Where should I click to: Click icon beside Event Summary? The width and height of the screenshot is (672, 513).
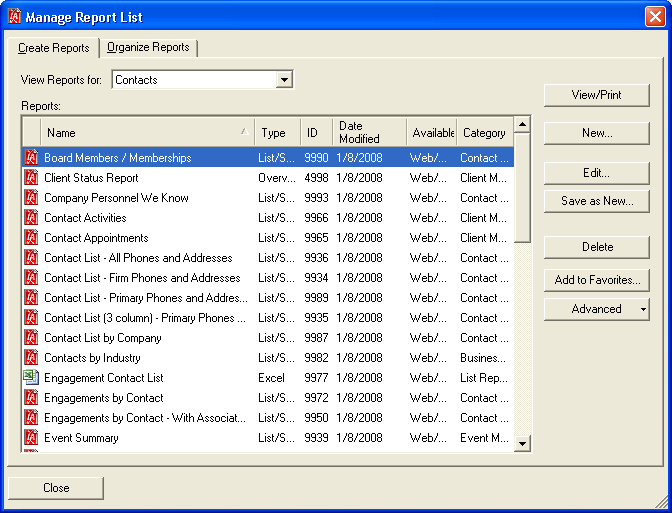[31, 438]
